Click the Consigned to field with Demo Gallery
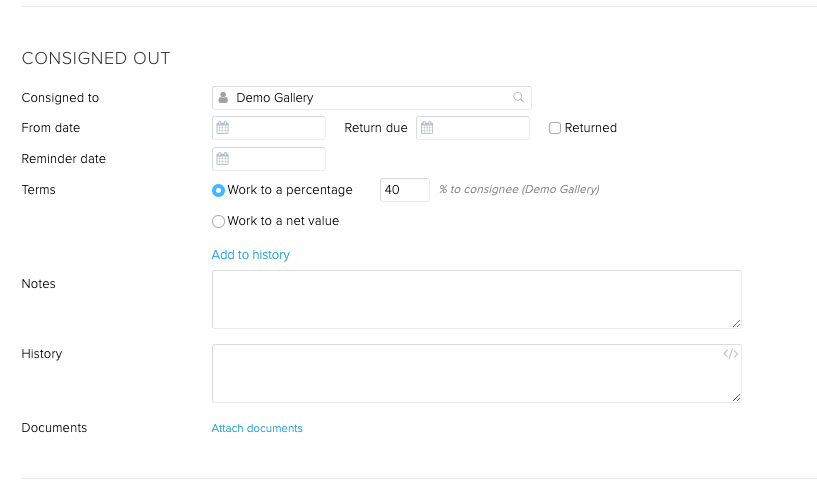This screenshot has width=817, height=494. tap(372, 98)
